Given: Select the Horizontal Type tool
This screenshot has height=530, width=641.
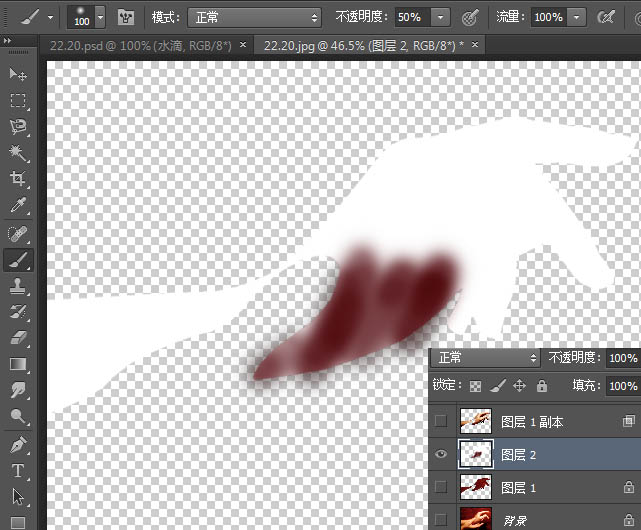Looking at the screenshot, I should tap(18, 471).
